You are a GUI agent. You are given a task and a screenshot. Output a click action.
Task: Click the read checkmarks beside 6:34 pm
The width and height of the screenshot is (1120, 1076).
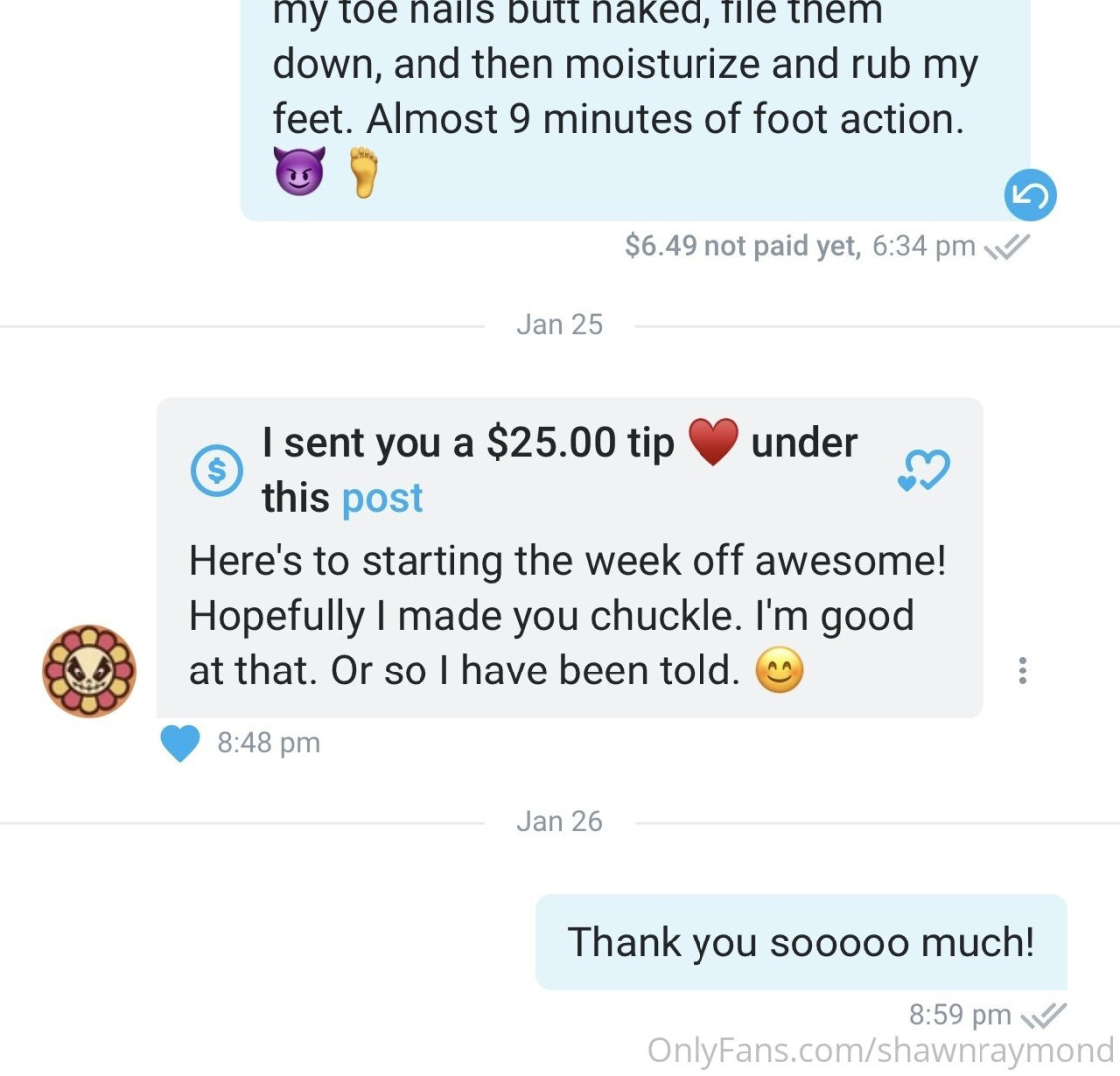1006,247
